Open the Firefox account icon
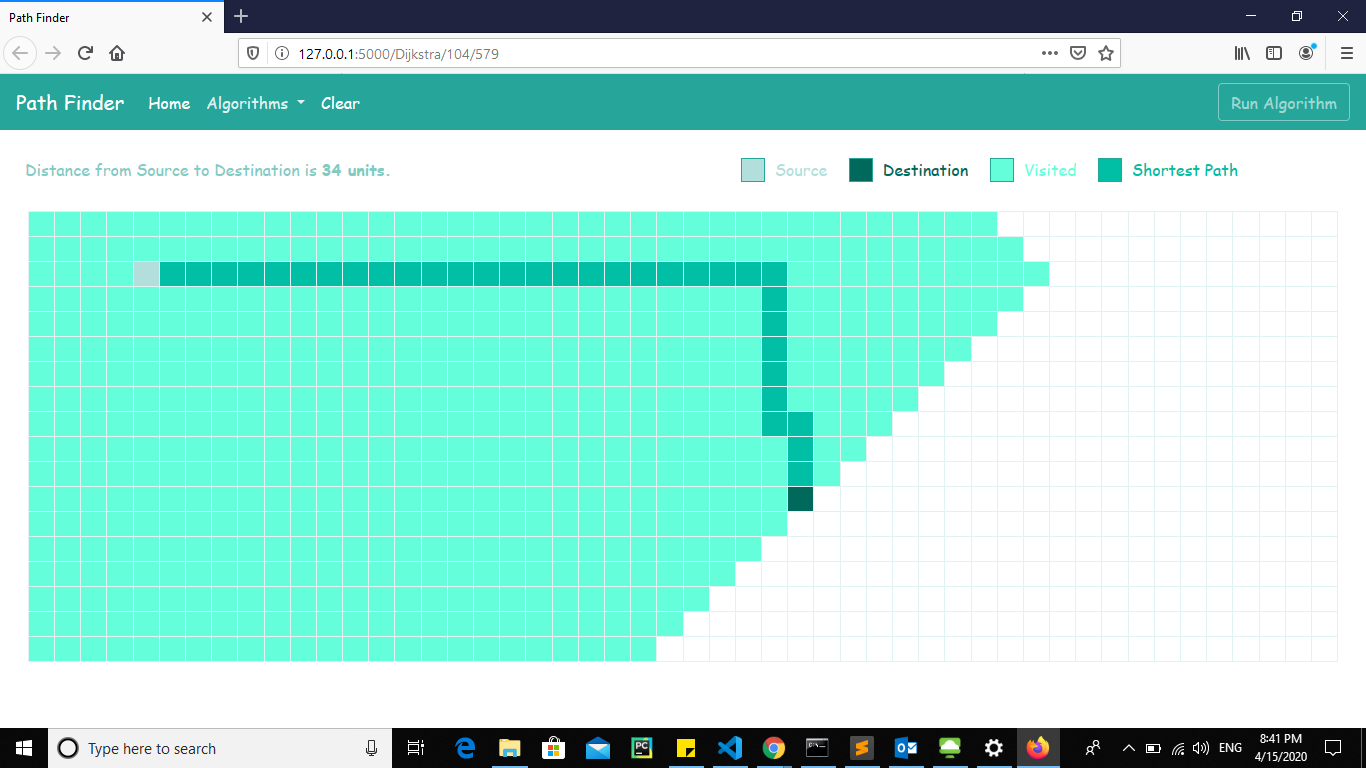Screen dimensions: 1366x768 click(1306, 53)
